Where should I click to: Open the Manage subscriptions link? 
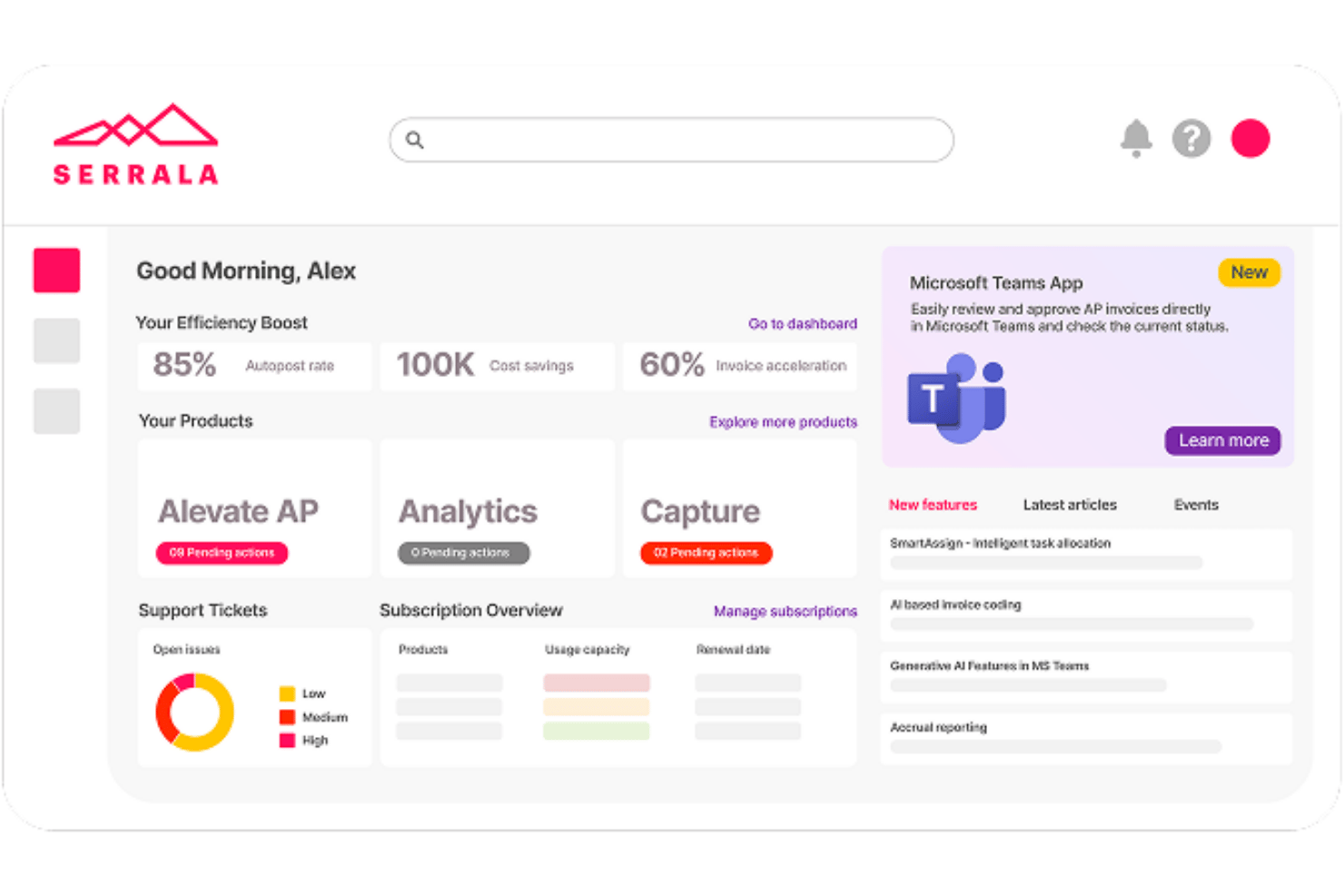coord(786,612)
